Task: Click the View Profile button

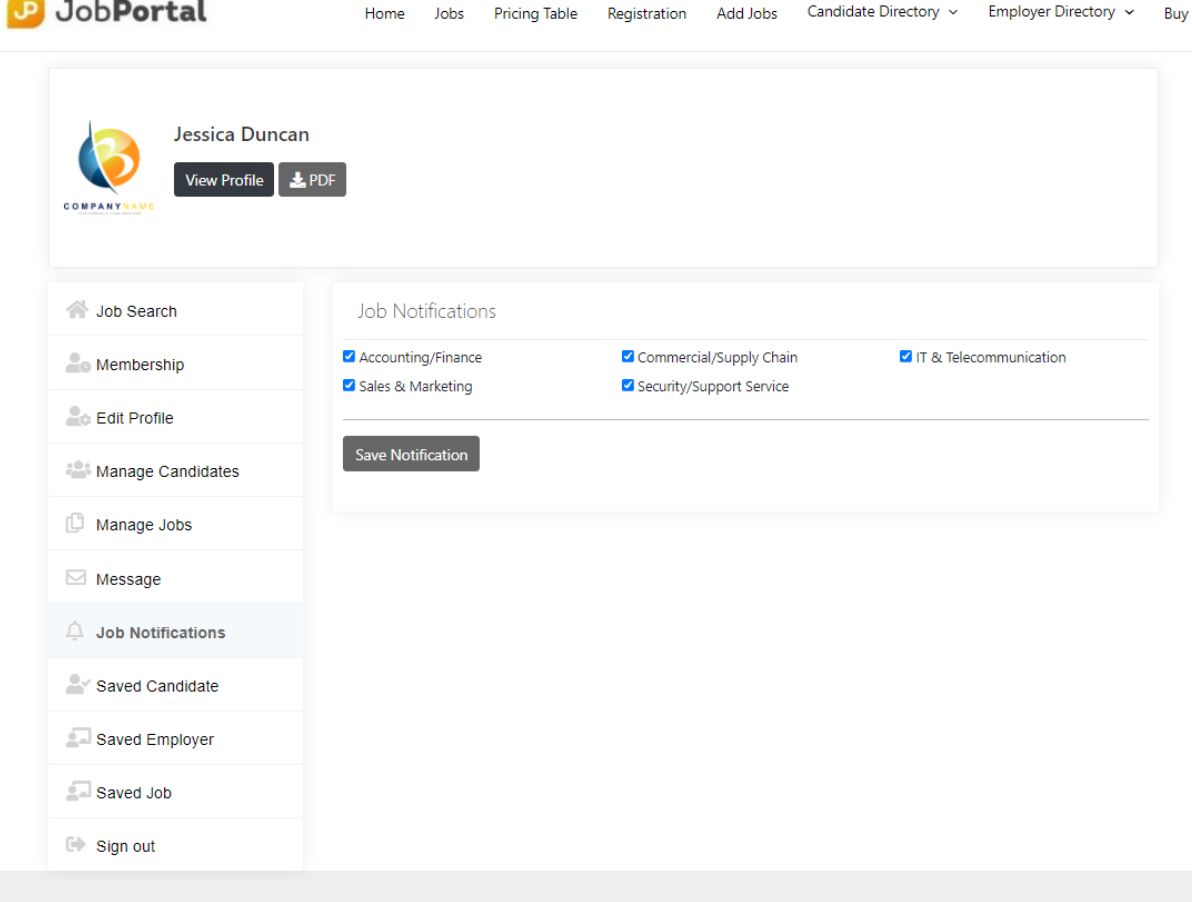Action: [224, 180]
